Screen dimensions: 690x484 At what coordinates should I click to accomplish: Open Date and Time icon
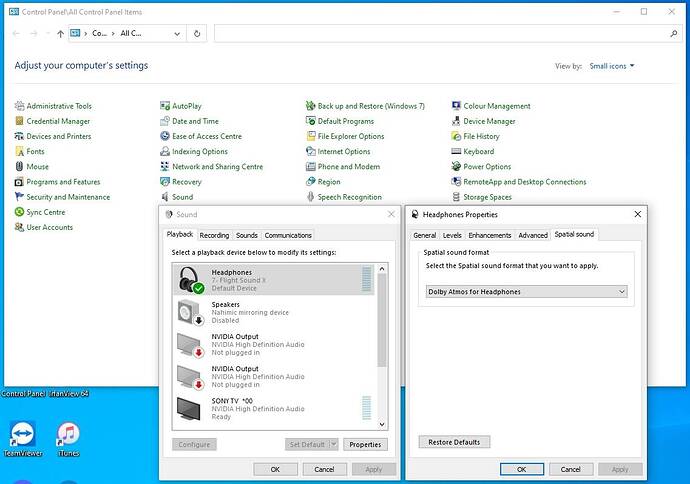pos(165,121)
